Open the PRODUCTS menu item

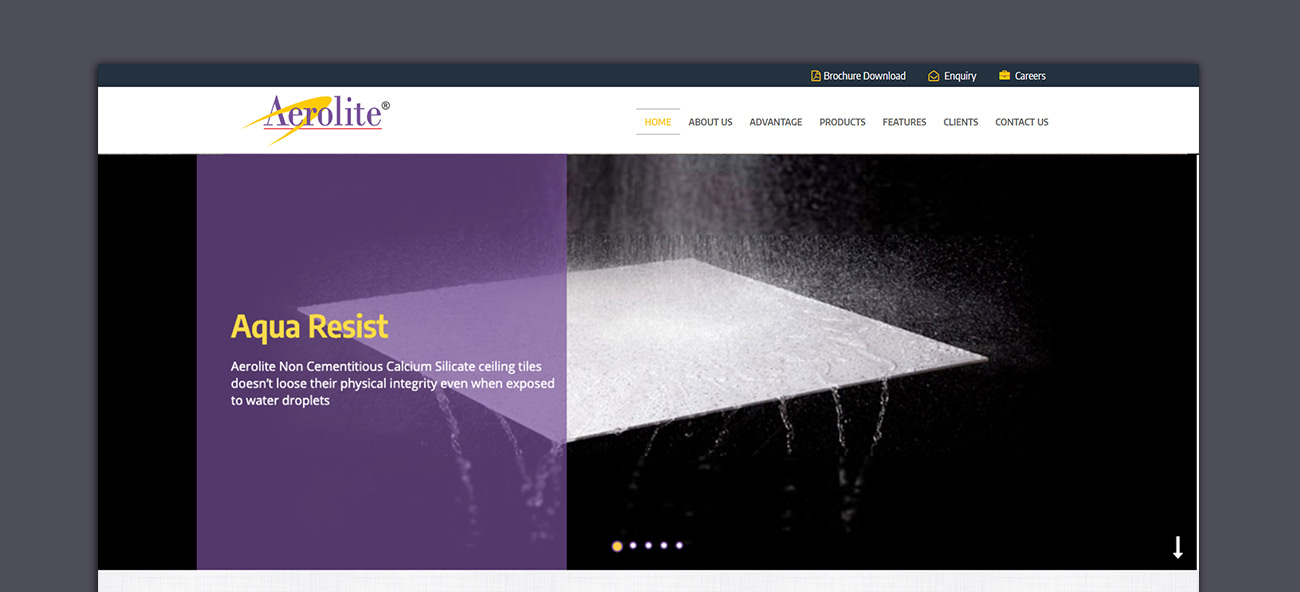pyautogui.click(x=842, y=122)
